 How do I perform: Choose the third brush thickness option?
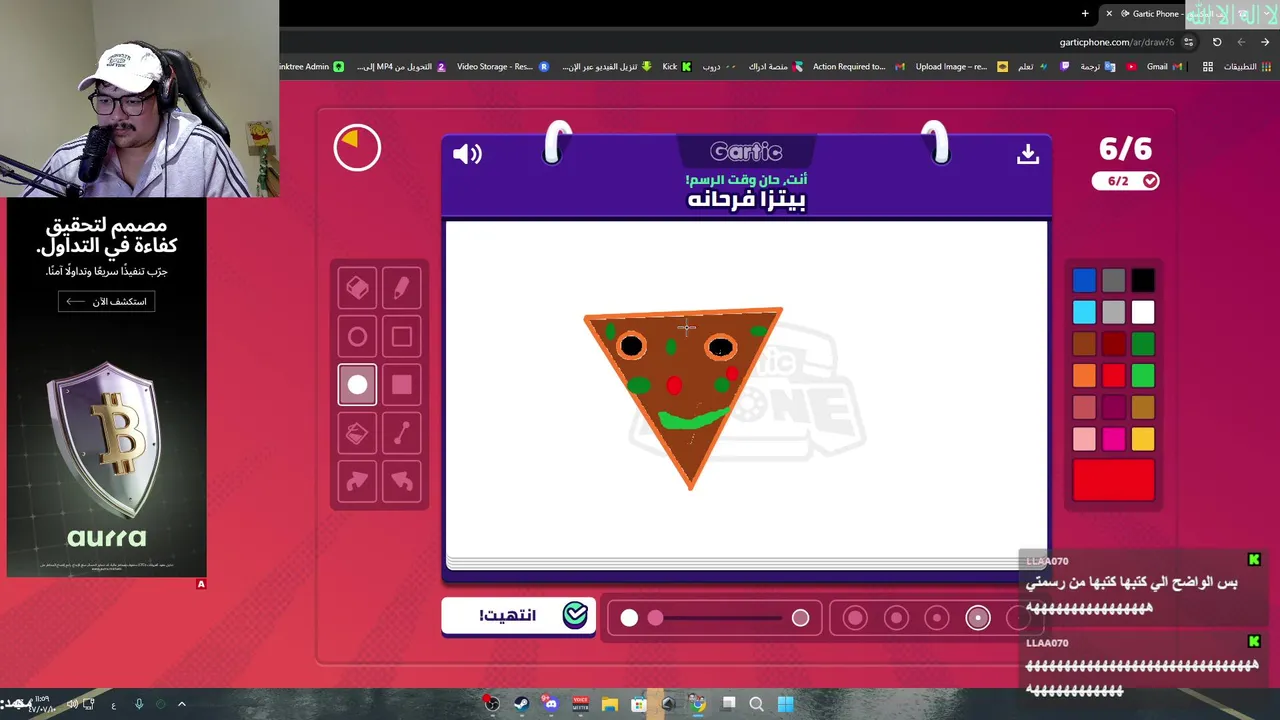click(937, 618)
